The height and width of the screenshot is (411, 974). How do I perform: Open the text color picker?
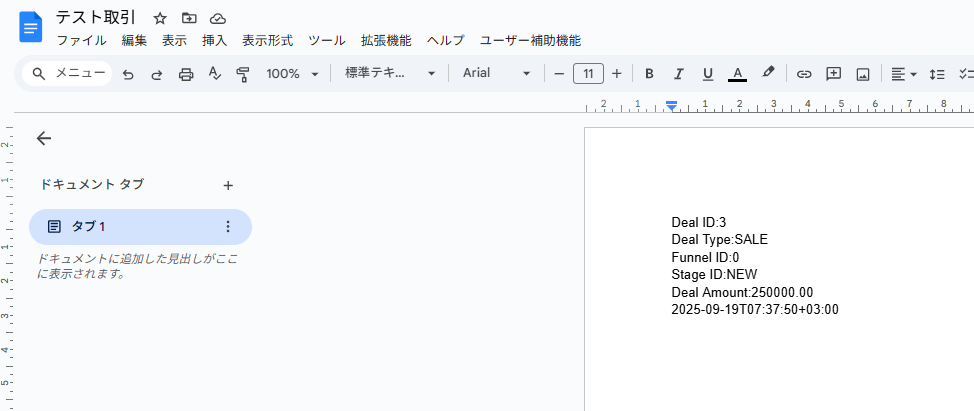click(737, 74)
